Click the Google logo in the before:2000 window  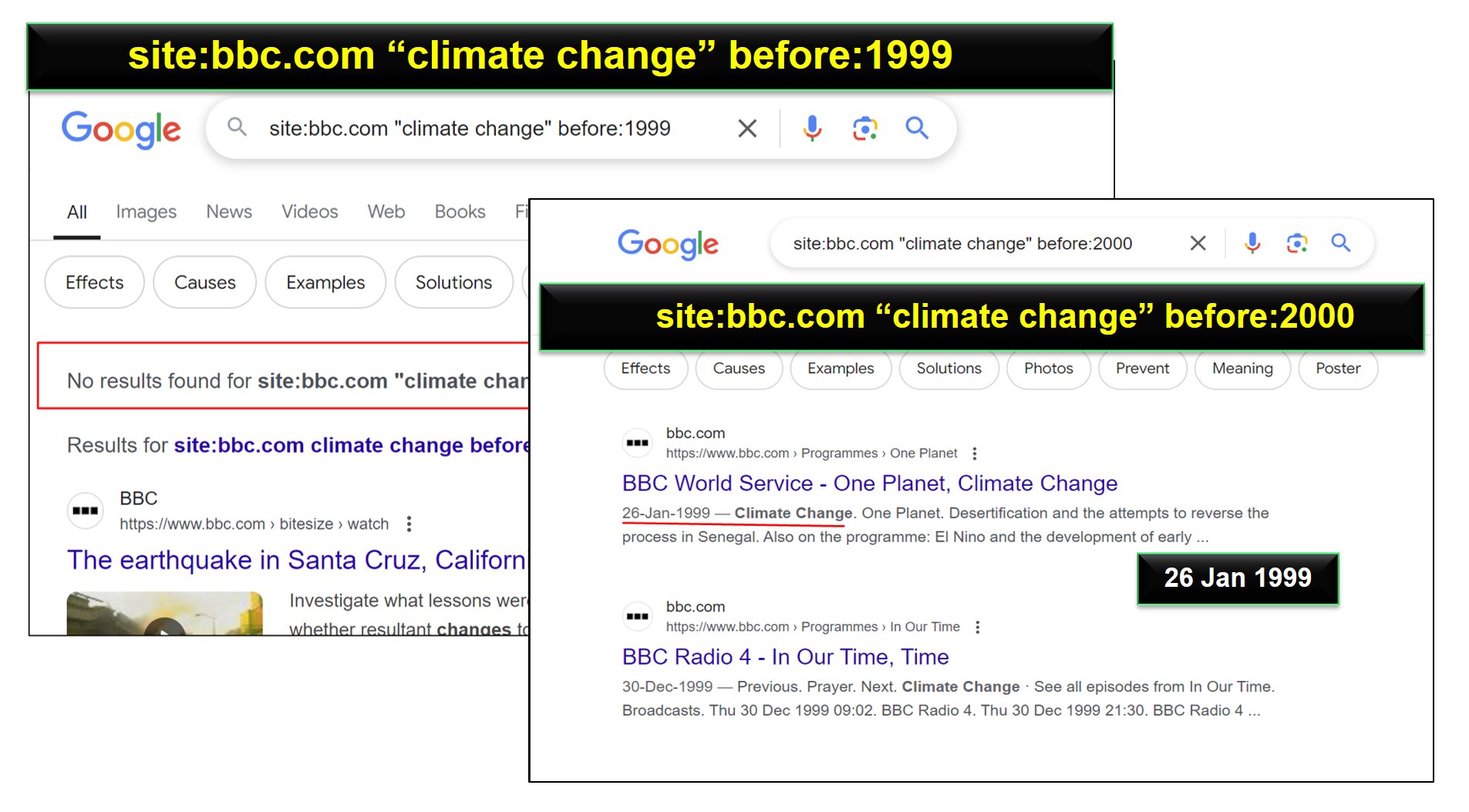tap(668, 244)
